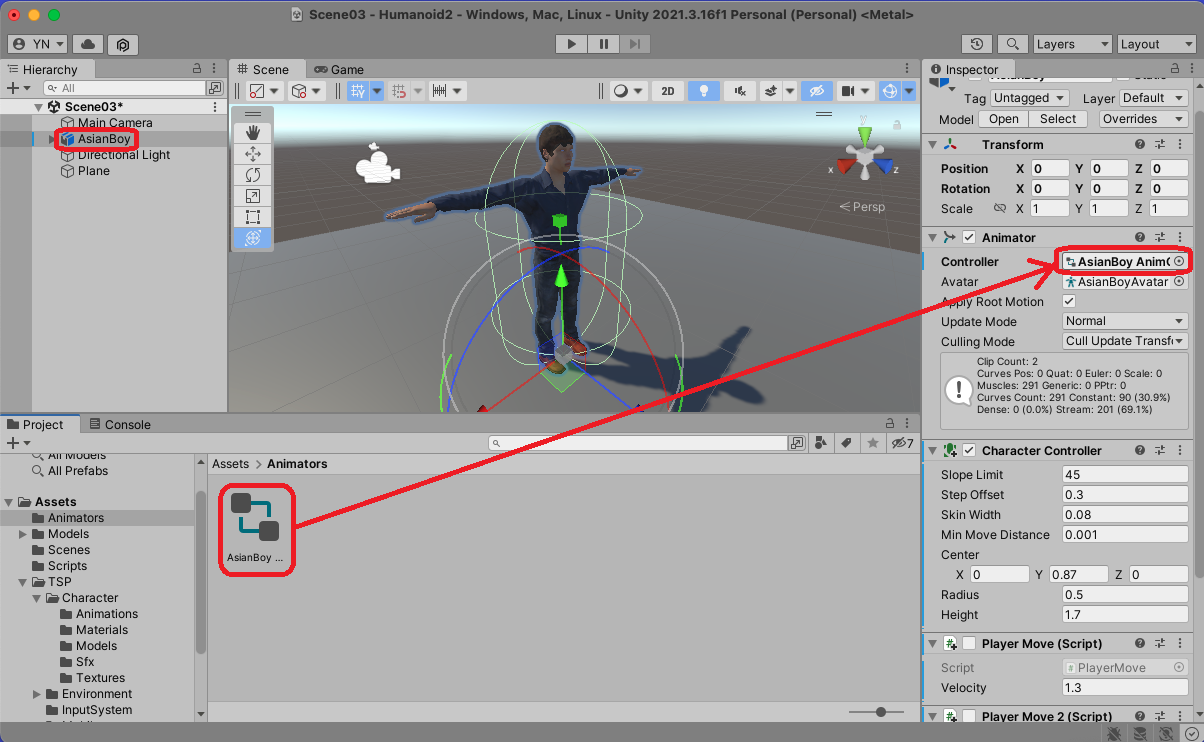Image resolution: width=1204 pixels, height=742 pixels.
Task: Adjust the Project icon size slider
Action: [880, 711]
